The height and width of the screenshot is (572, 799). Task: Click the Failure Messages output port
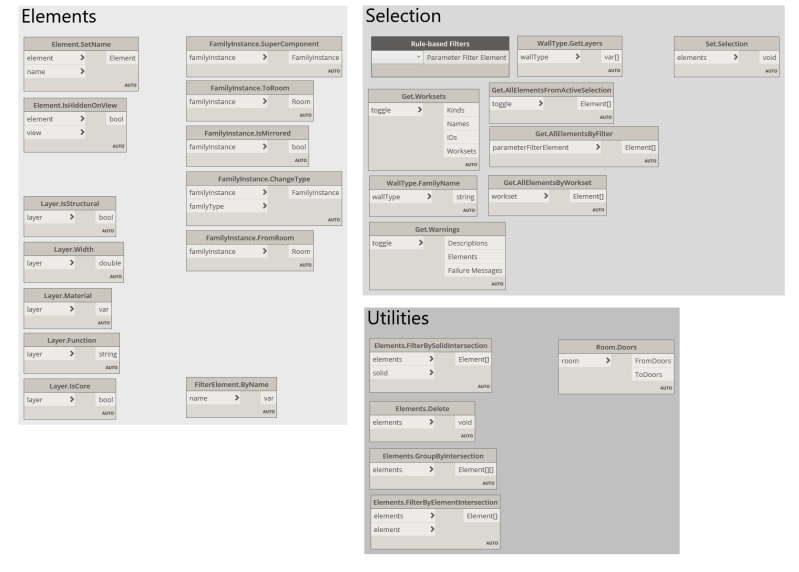[474, 270]
